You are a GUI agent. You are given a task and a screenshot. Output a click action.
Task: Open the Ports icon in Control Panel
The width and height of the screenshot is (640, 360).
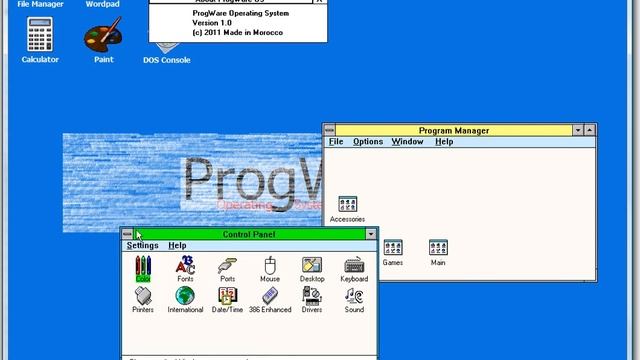click(x=227, y=269)
